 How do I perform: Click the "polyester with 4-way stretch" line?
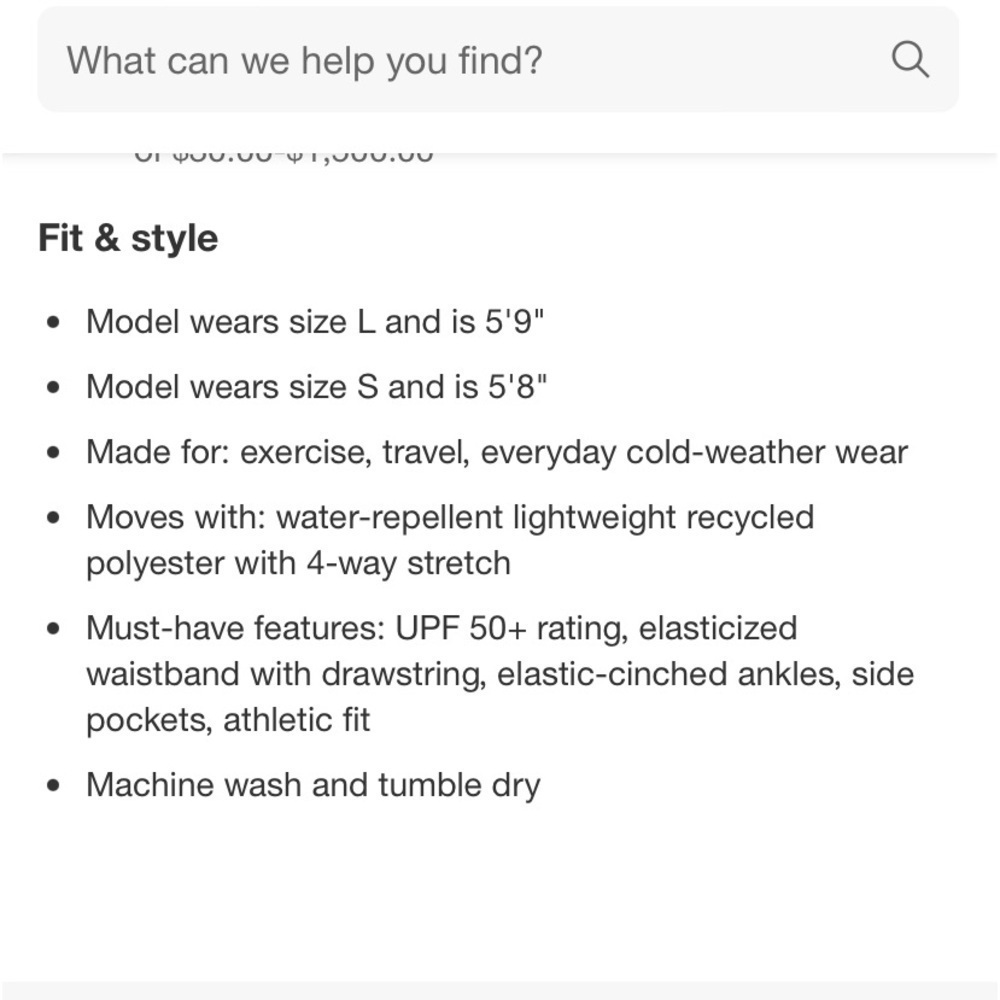298,563
